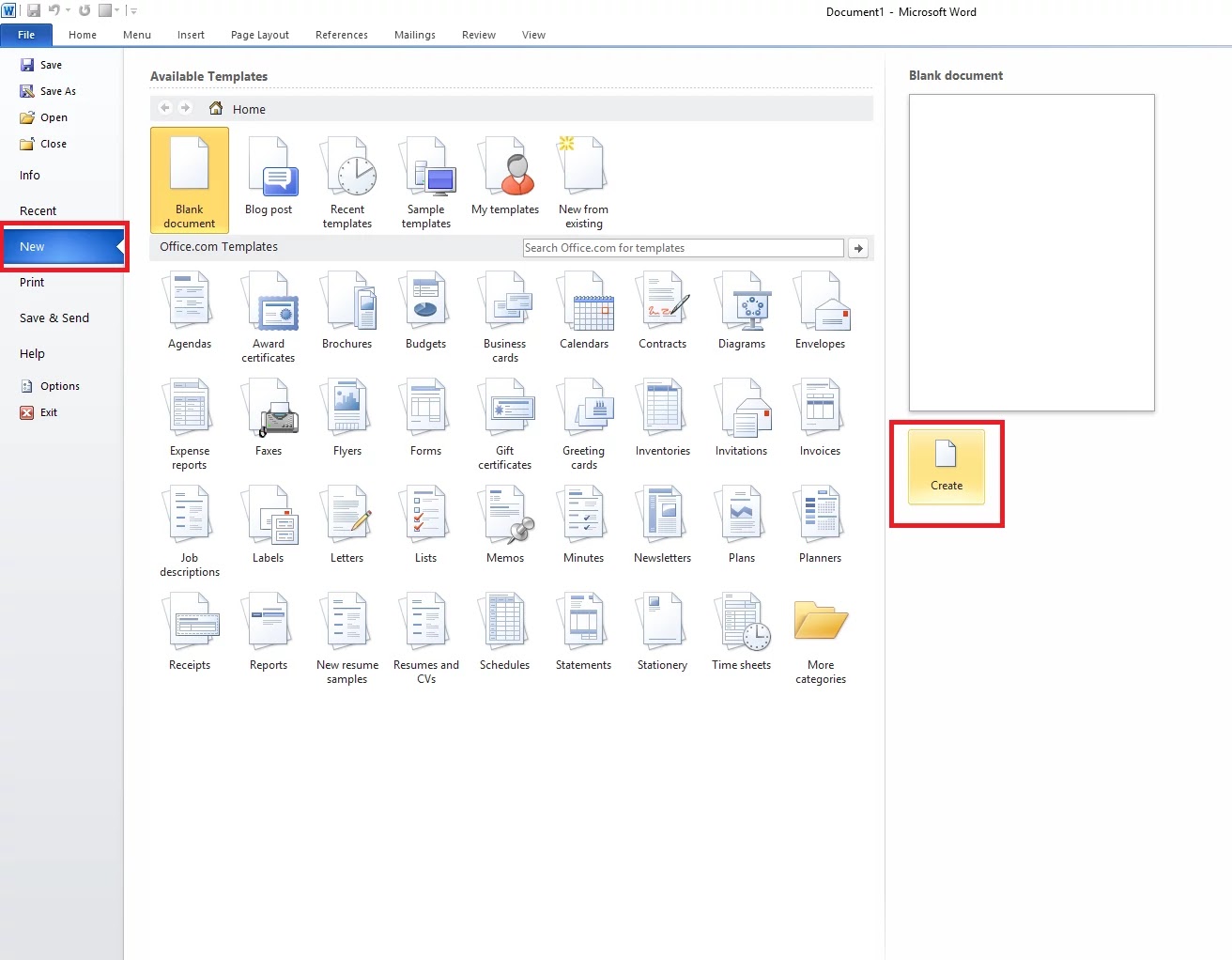The width and height of the screenshot is (1232, 960).
Task: Open the Inventories template category
Action: (x=663, y=418)
